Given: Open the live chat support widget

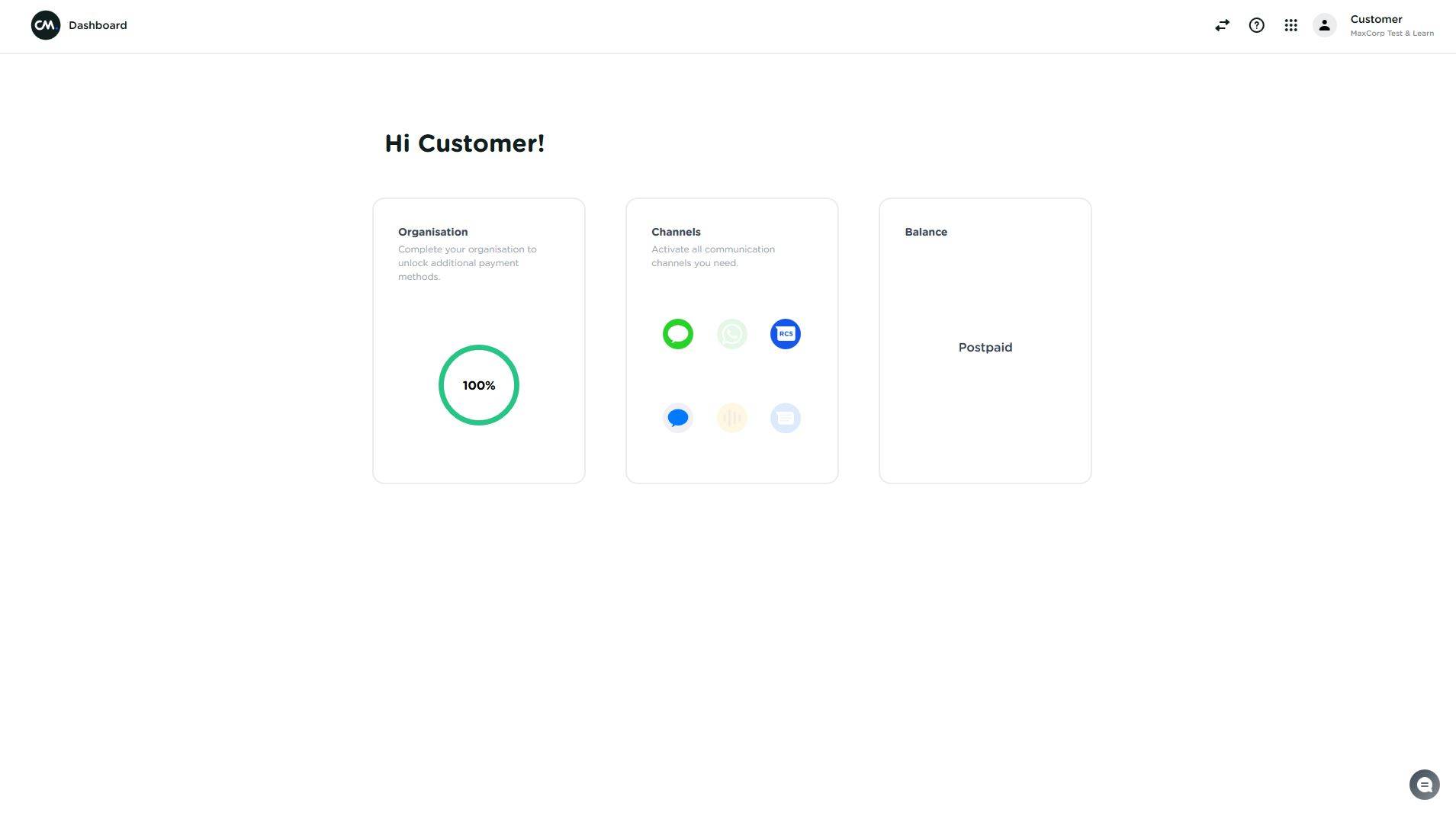Looking at the screenshot, I should [x=1423, y=785].
